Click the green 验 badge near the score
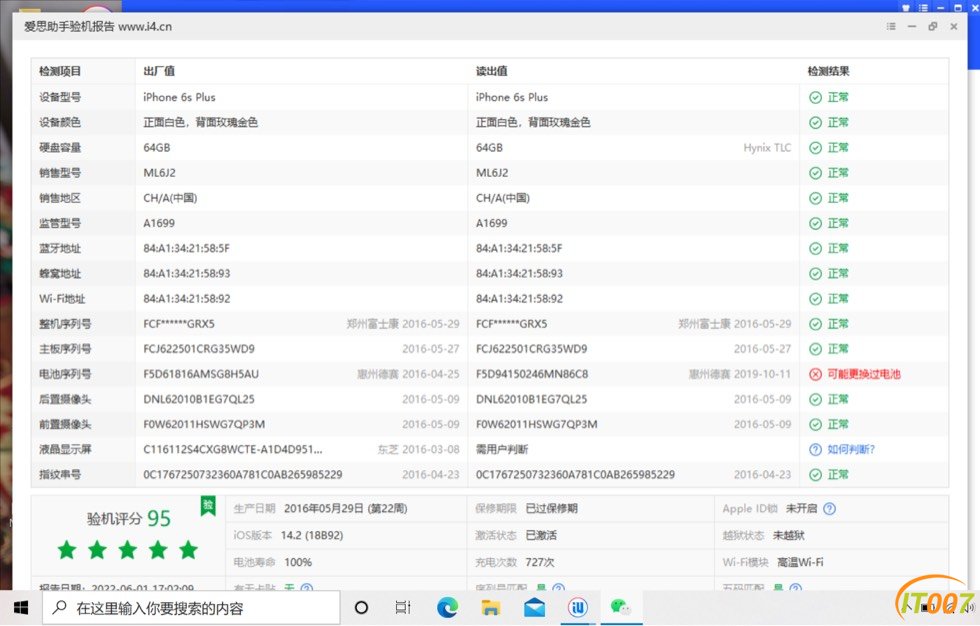980x626 pixels. click(208, 505)
